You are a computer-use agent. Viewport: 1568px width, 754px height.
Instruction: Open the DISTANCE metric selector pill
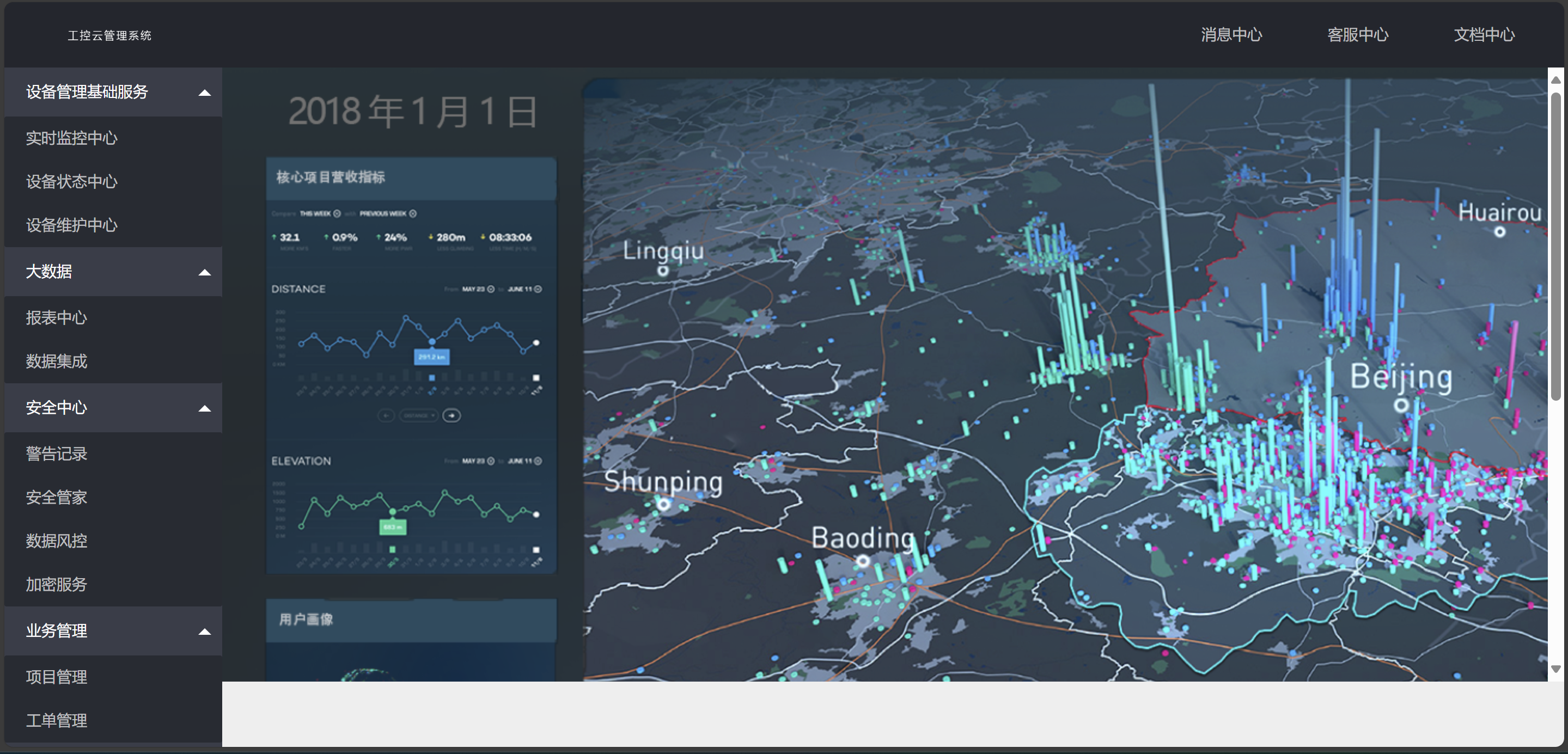click(418, 415)
